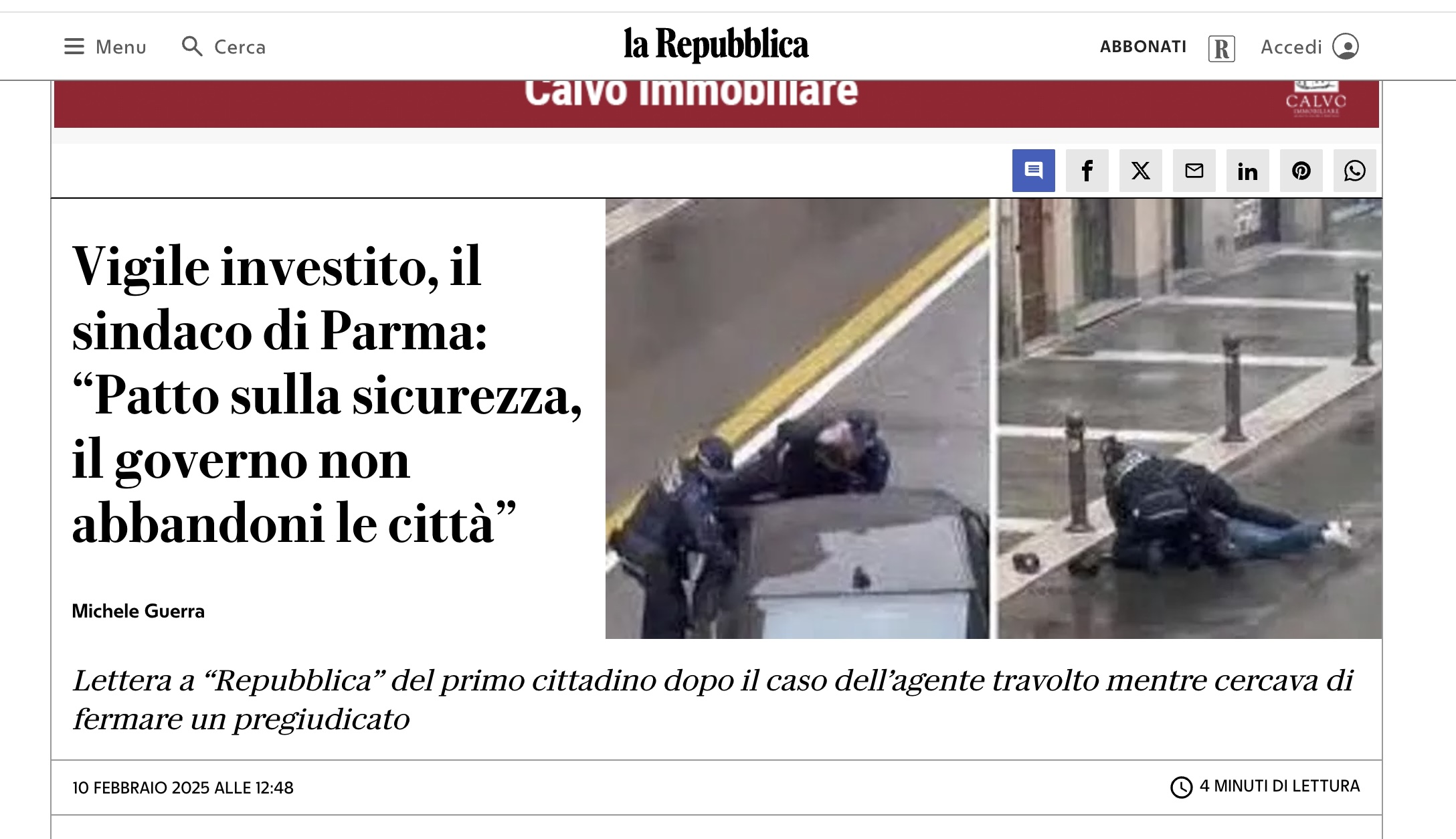Open author Michele Guerra's page
Image resolution: width=1456 pixels, height=839 pixels.
click(x=138, y=611)
